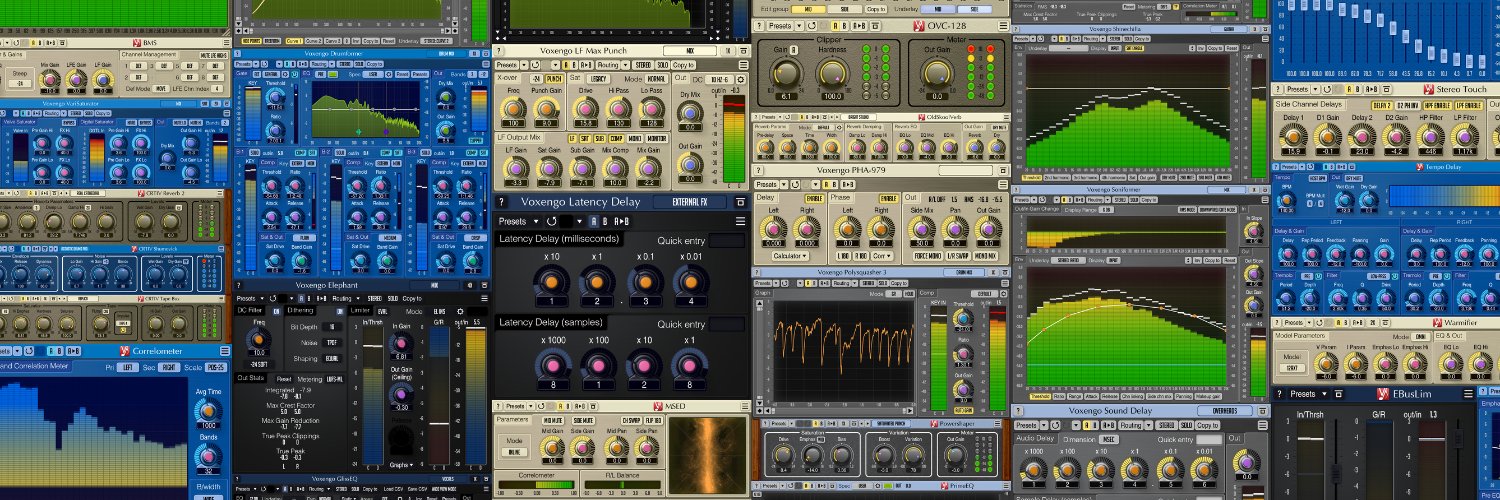Open Latency Delay hamburger menu
1500x500 pixels.
(740, 221)
